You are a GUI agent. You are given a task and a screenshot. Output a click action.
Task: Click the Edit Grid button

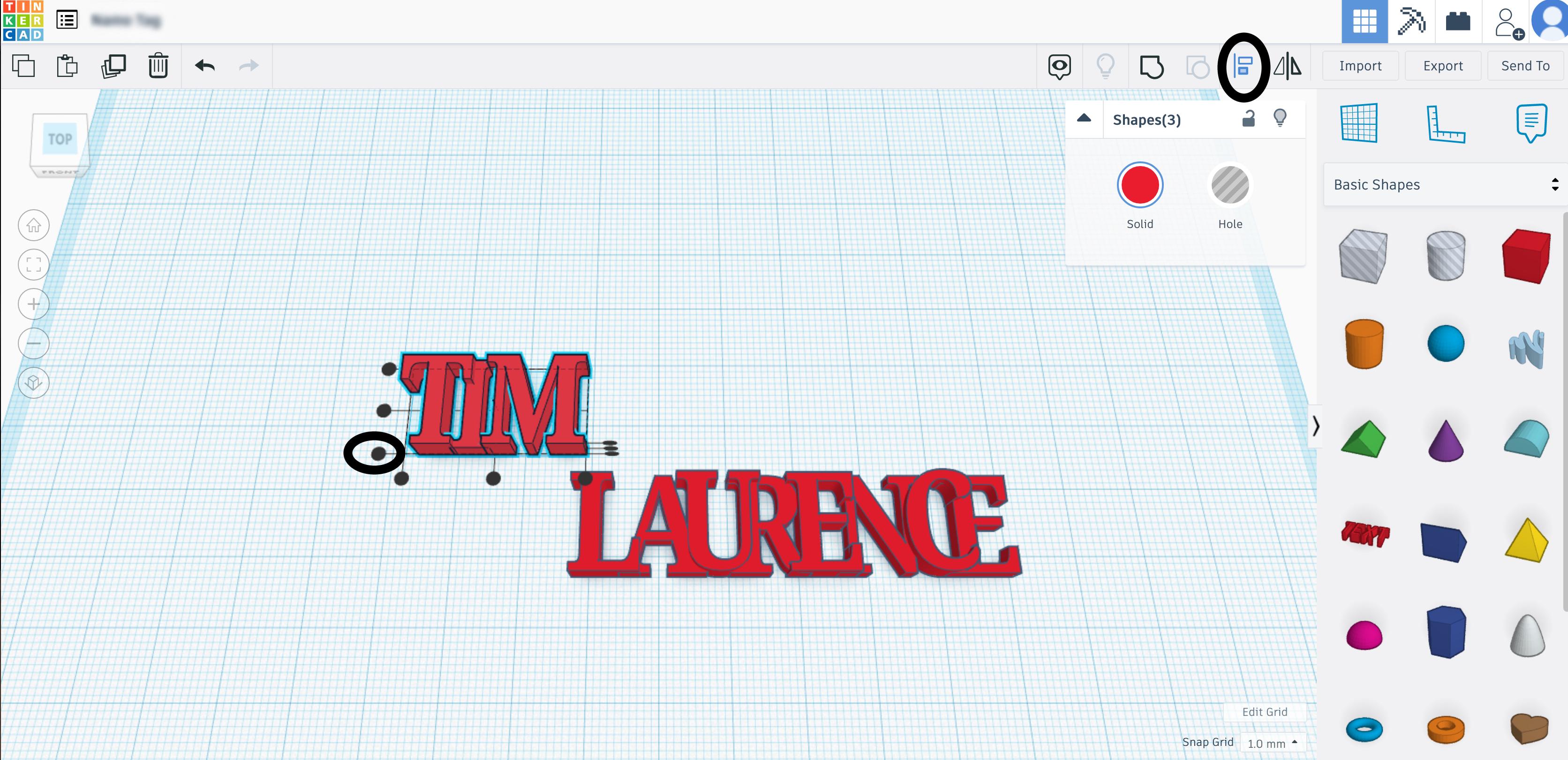click(x=1264, y=712)
